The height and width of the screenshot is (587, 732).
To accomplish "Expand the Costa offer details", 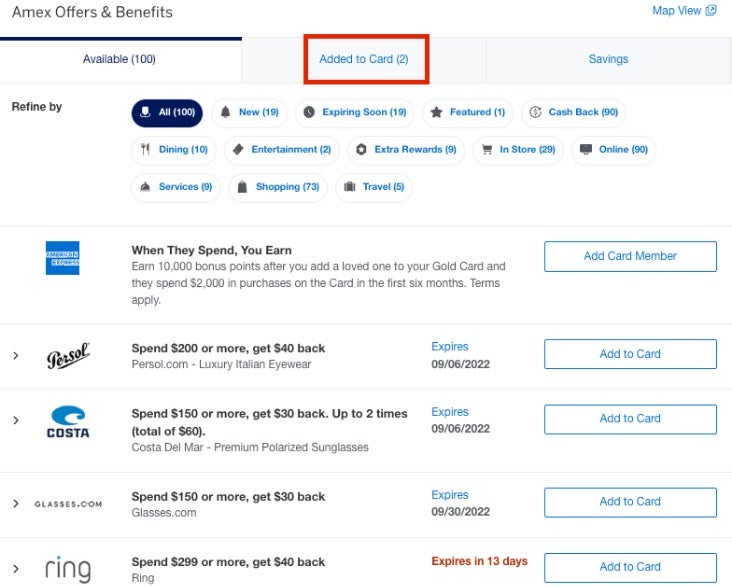I will [16, 420].
